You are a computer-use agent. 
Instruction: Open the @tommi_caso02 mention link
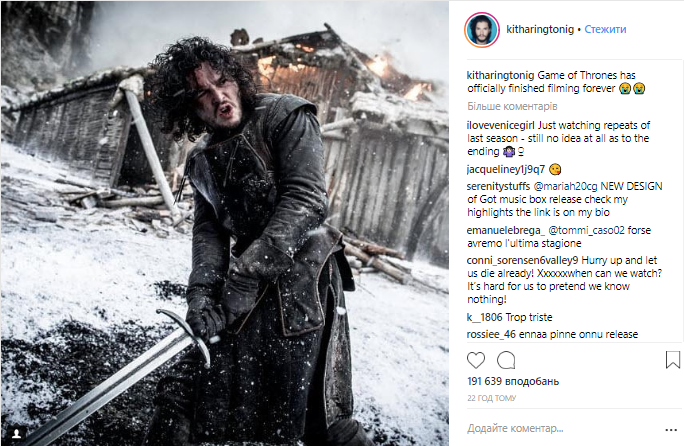tap(586, 230)
